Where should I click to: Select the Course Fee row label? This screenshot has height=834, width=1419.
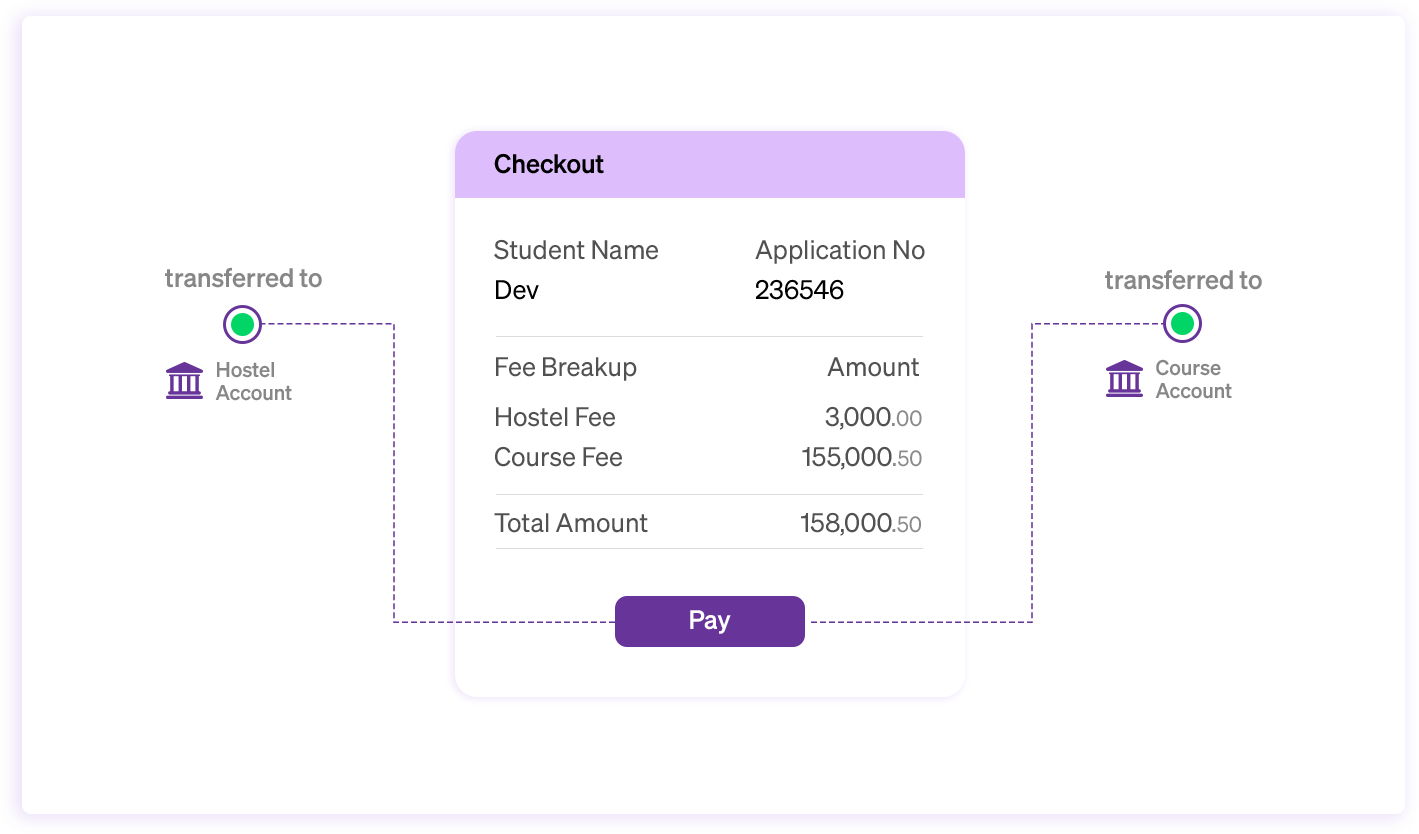click(x=558, y=457)
